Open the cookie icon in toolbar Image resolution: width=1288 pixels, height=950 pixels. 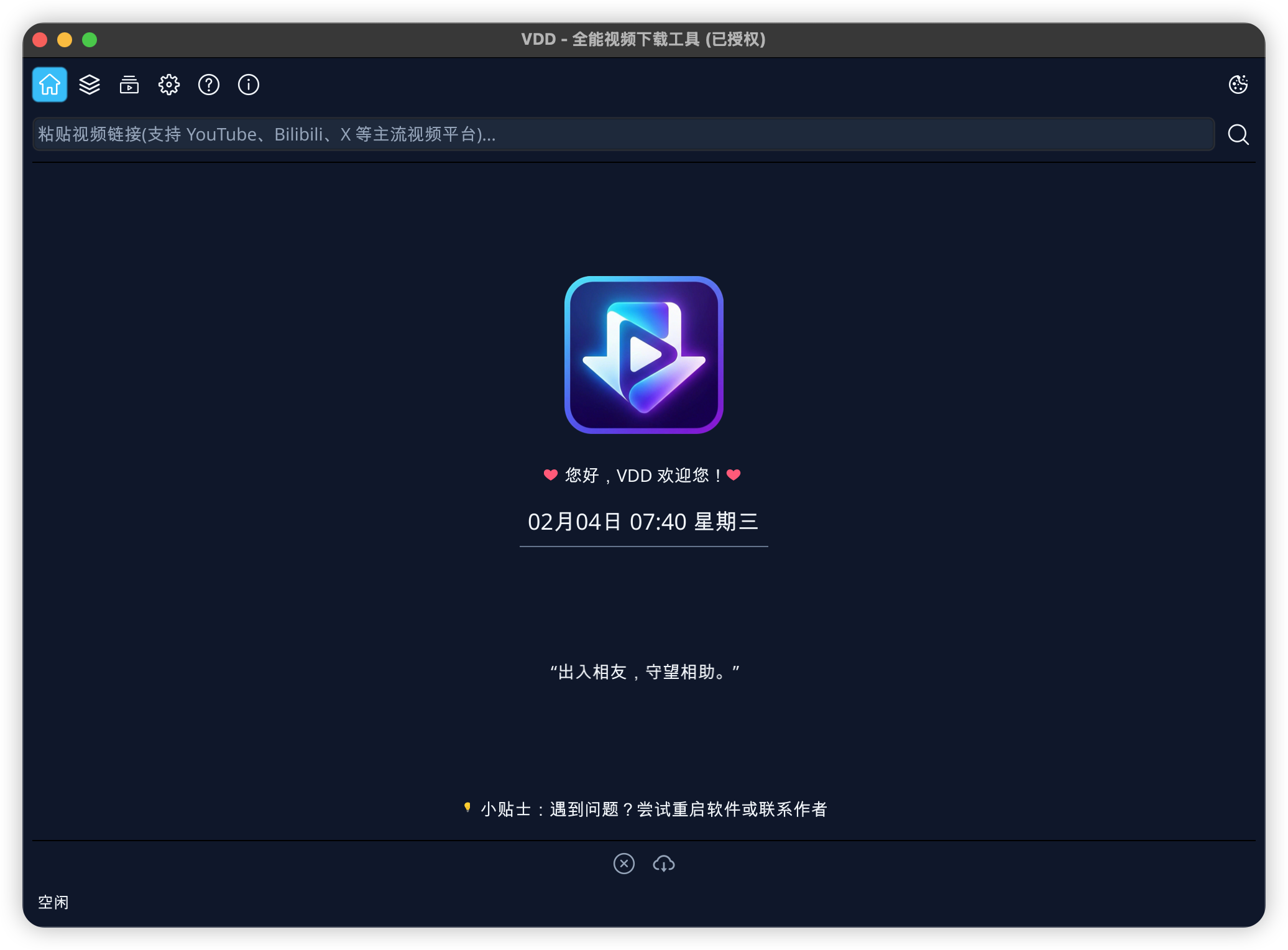click(1238, 85)
